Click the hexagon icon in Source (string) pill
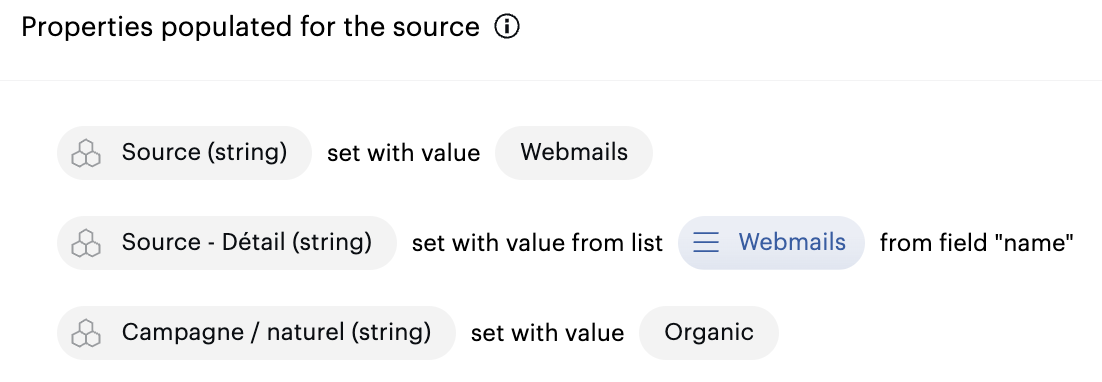 [x=86, y=153]
